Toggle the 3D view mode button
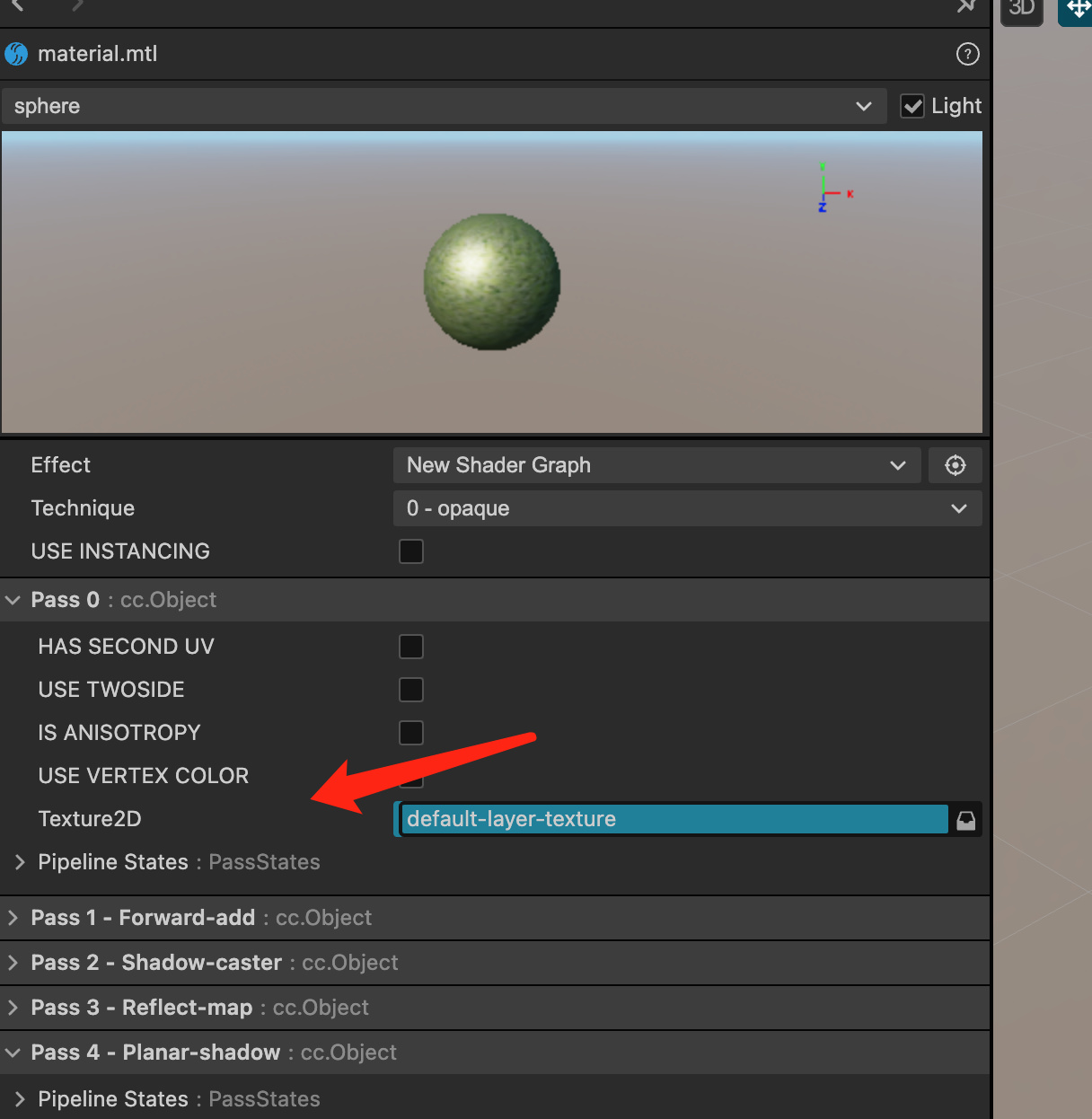 (1022, 11)
